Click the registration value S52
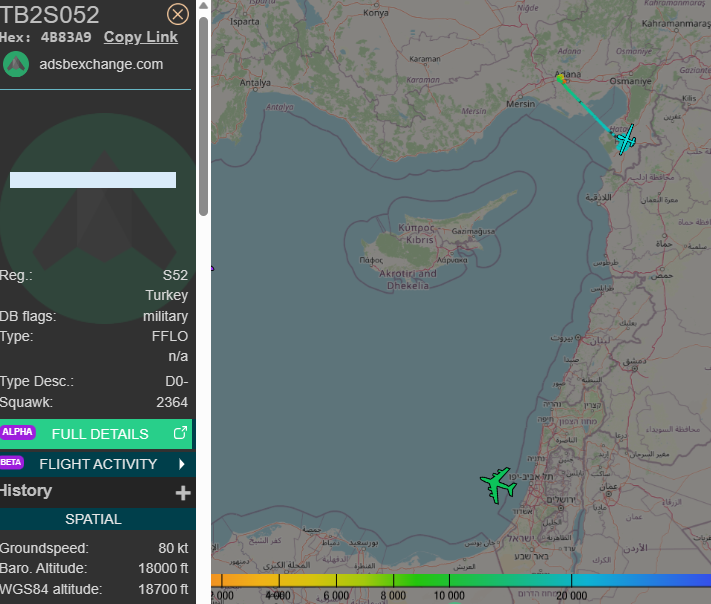This screenshot has width=711, height=604. pyautogui.click(x=175, y=275)
